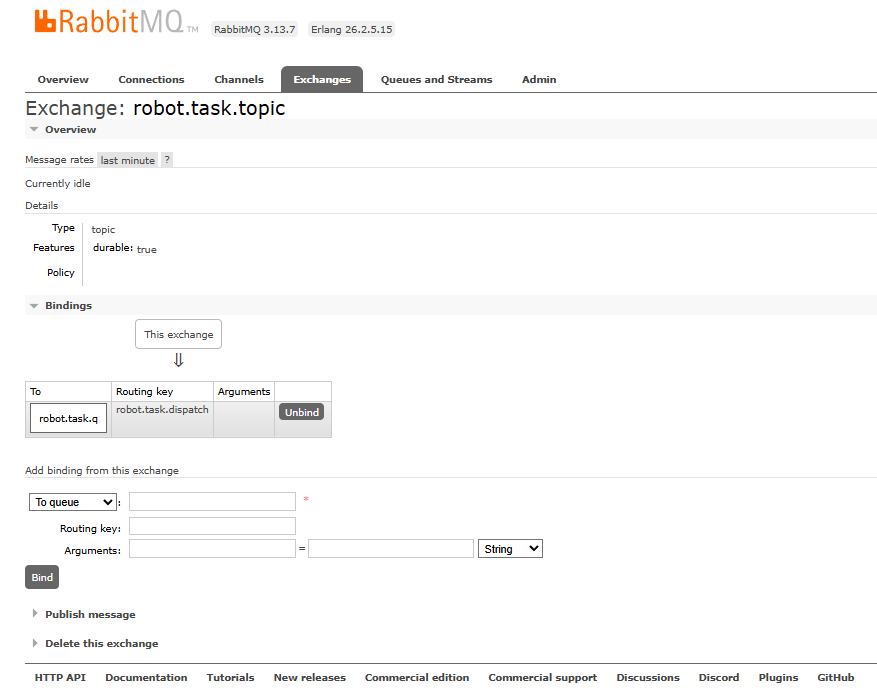The image size is (877, 695).
Task: Click the topic type value
Action: coord(103,230)
